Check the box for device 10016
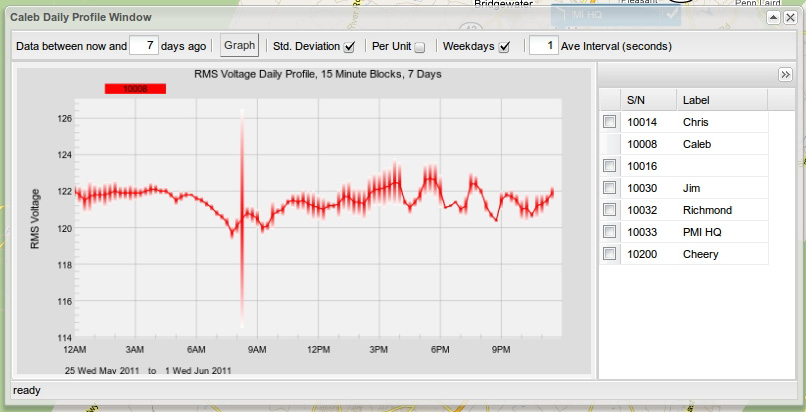806x412 pixels. click(610, 166)
